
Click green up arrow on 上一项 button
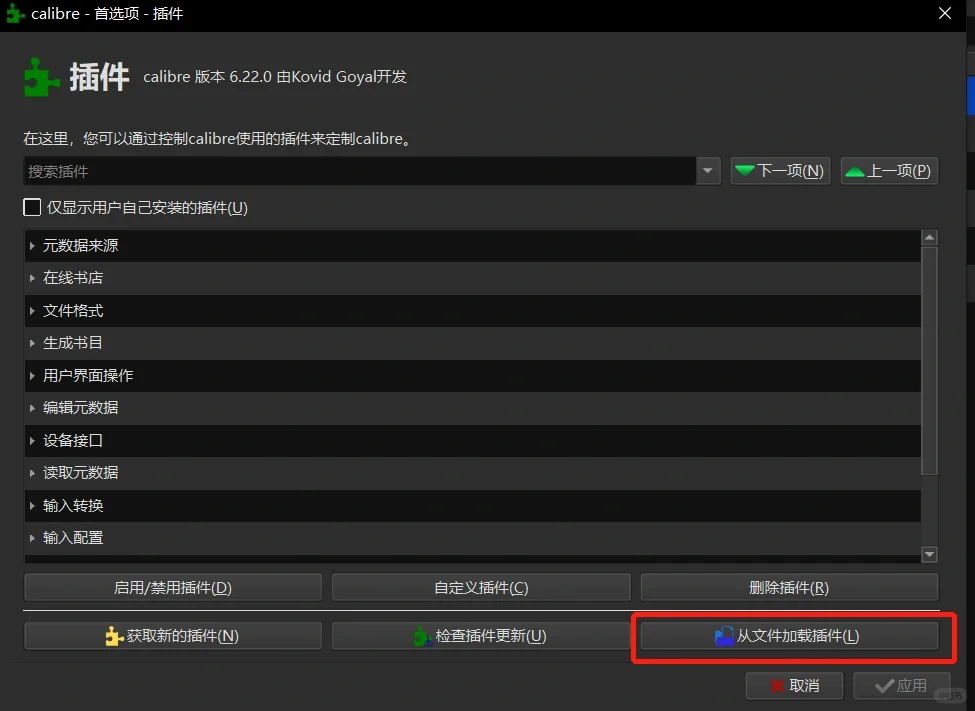(x=855, y=171)
